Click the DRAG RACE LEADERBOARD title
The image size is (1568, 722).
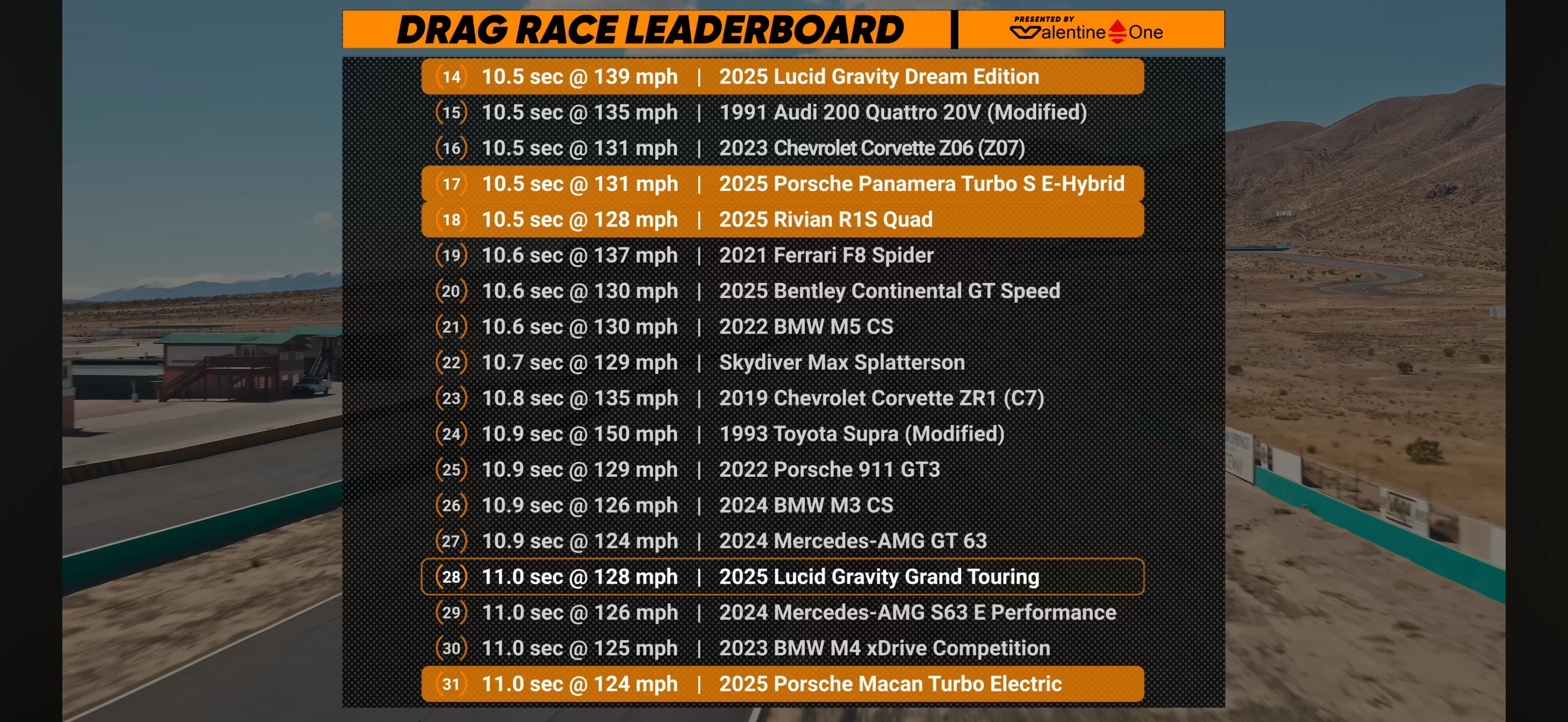[650, 30]
